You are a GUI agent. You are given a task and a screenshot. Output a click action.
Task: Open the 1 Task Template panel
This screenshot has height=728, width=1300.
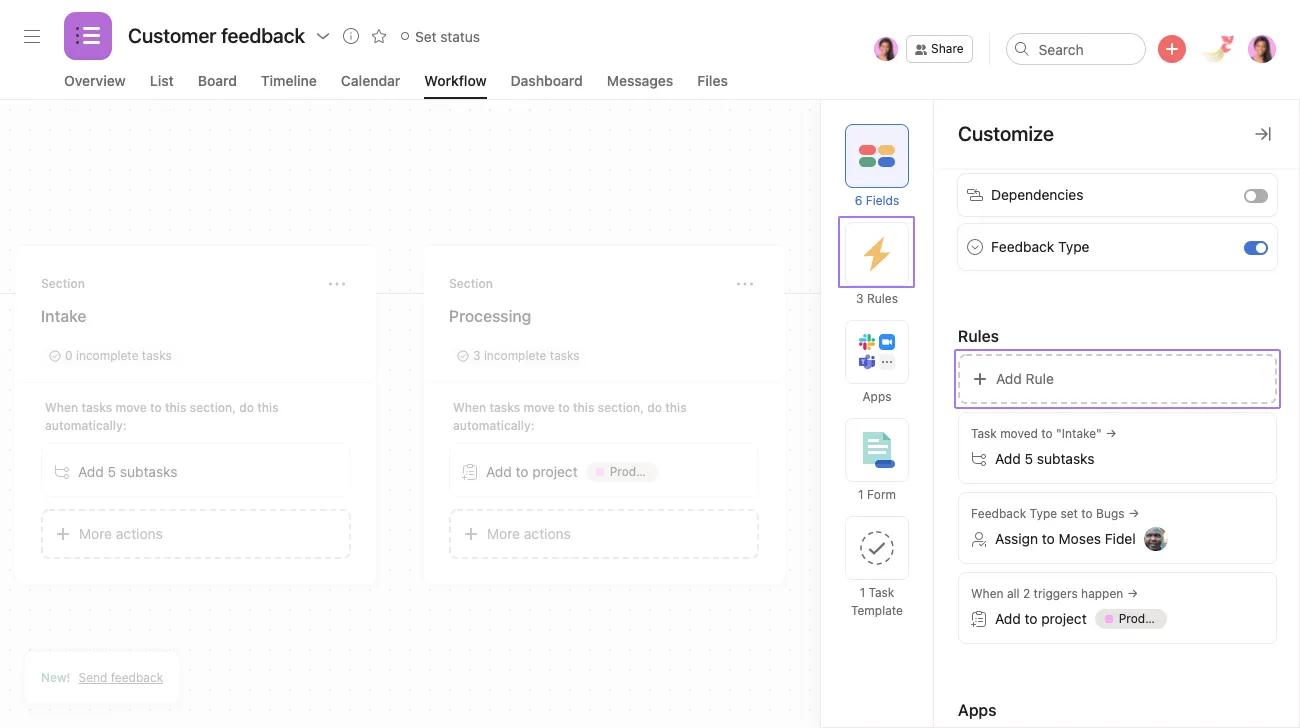tap(876, 548)
